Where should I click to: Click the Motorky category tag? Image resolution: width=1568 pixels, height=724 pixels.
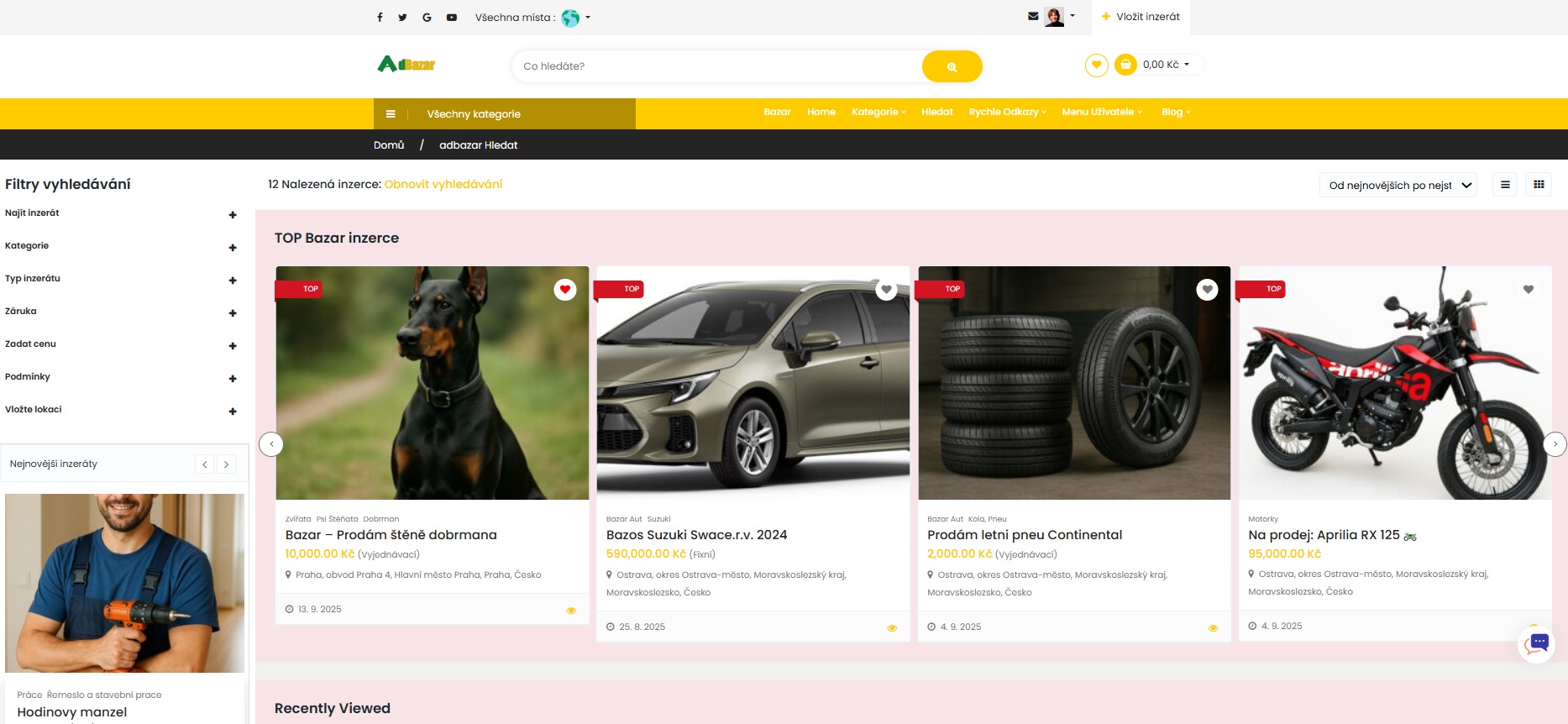point(1263,519)
